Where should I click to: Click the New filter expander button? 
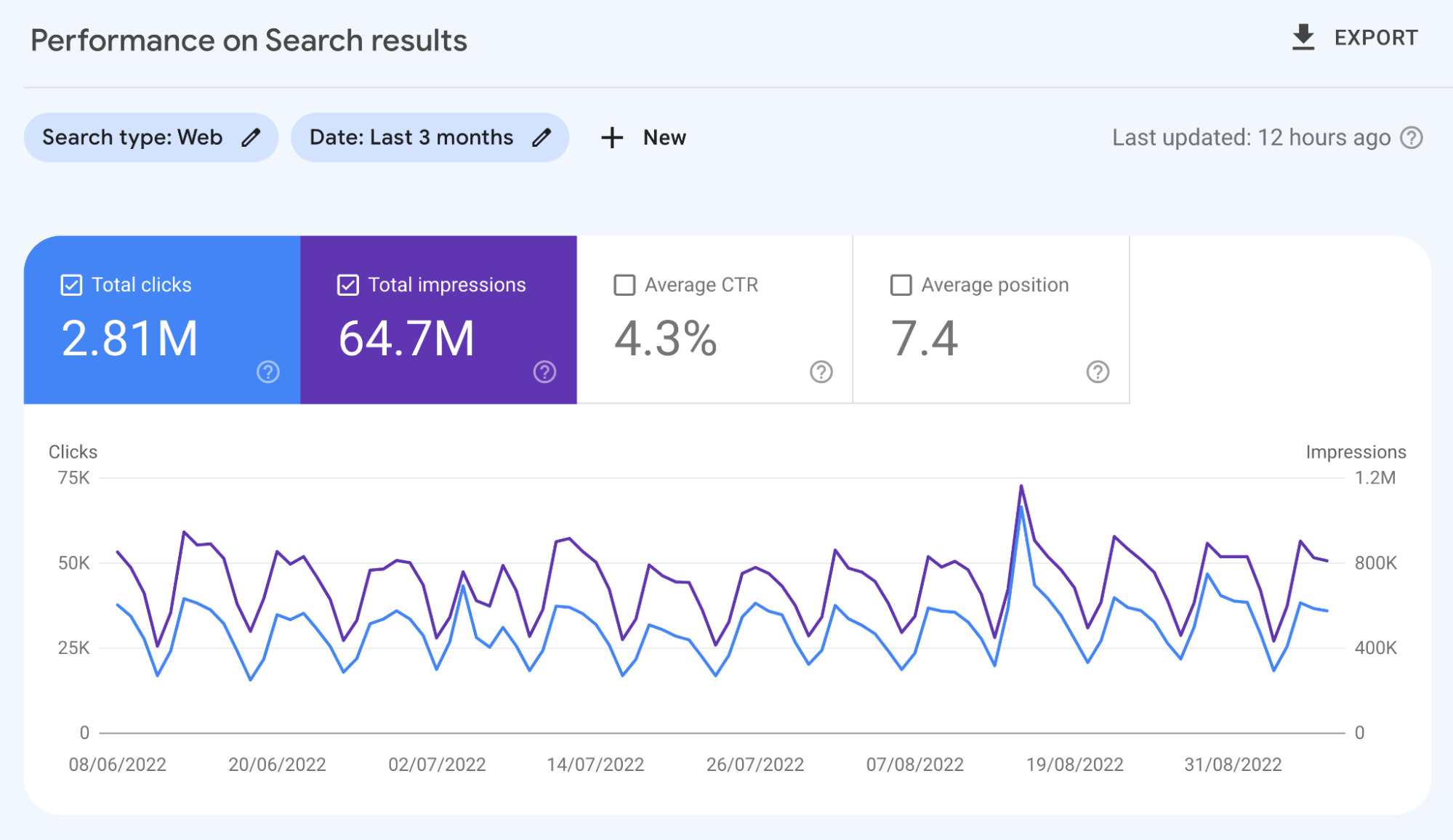pyautogui.click(x=643, y=138)
